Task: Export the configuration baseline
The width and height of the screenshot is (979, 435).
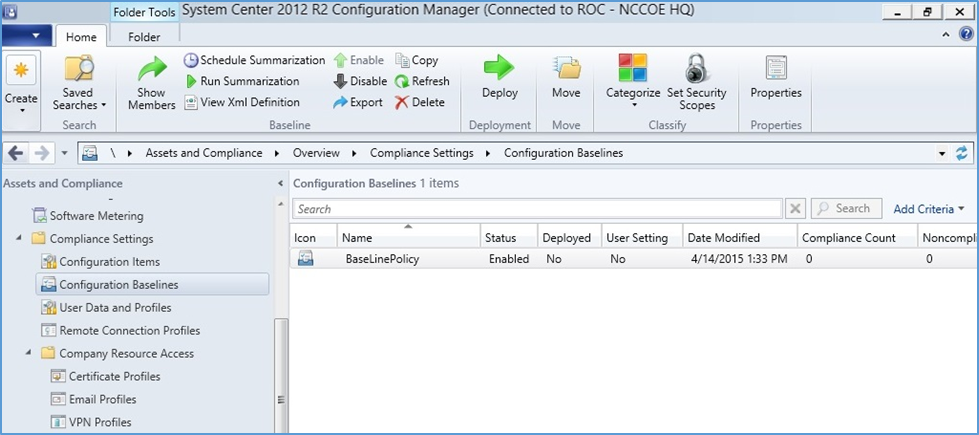Action: 358,102
